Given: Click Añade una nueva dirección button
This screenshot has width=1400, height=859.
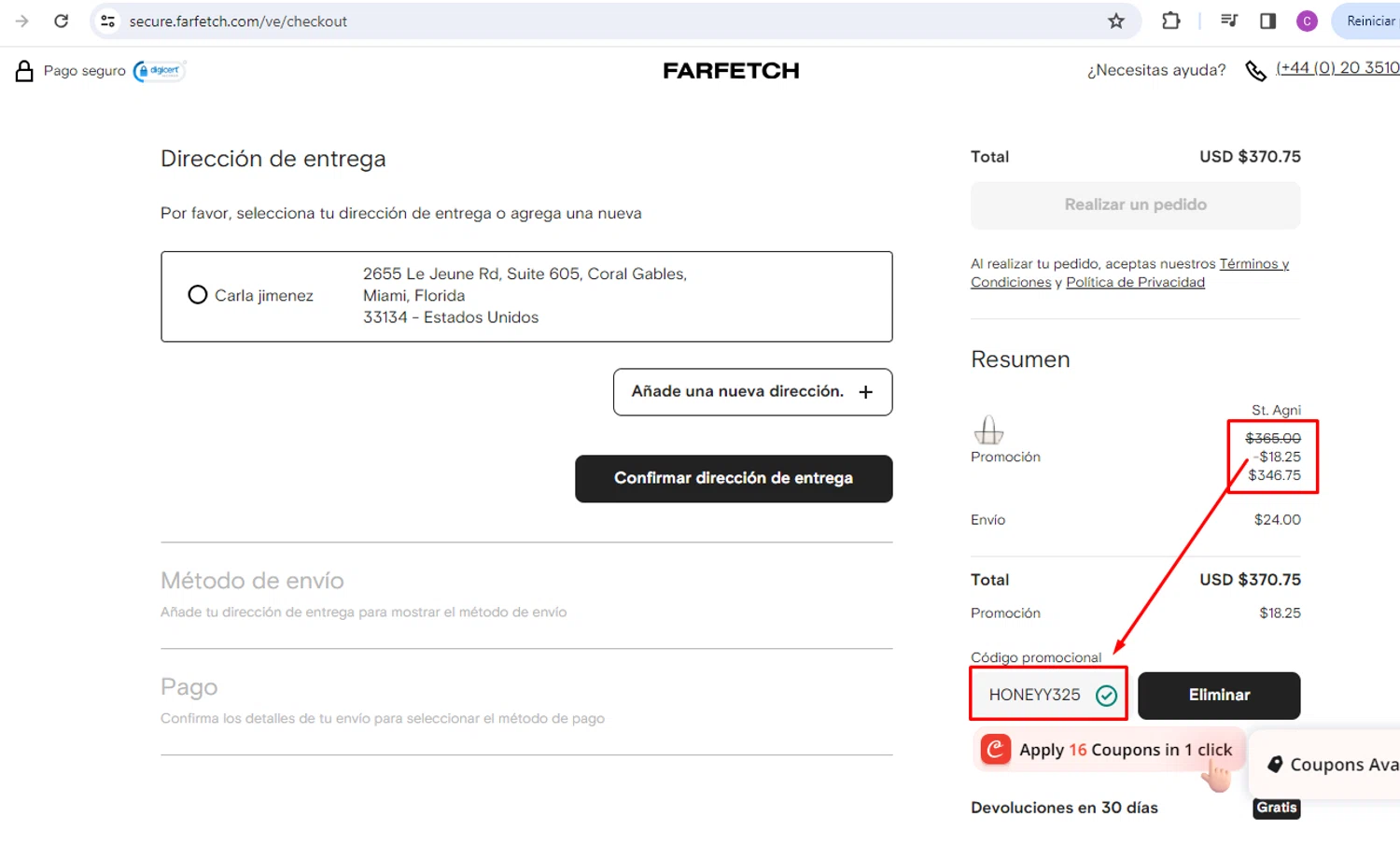Looking at the screenshot, I should click(x=752, y=392).
